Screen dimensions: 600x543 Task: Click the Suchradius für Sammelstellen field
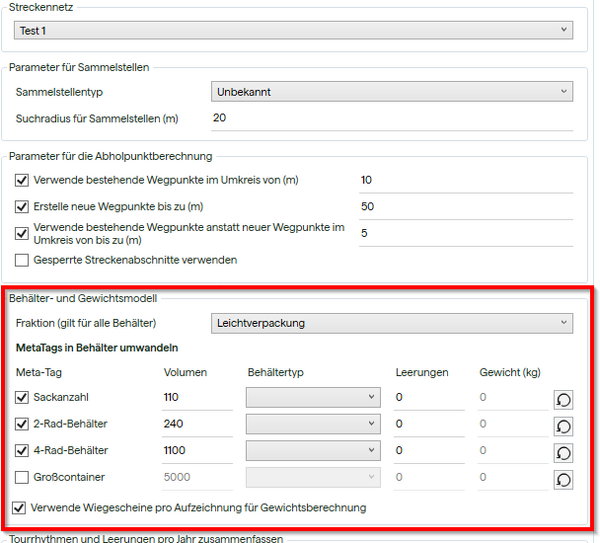(x=392, y=118)
